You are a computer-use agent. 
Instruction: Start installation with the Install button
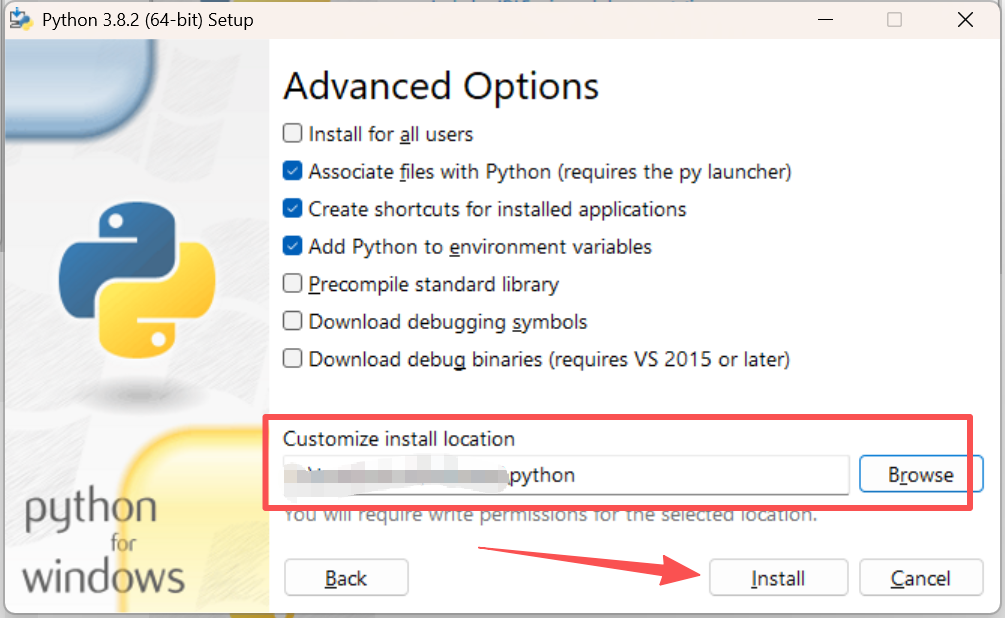pyautogui.click(x=778, y=578)
